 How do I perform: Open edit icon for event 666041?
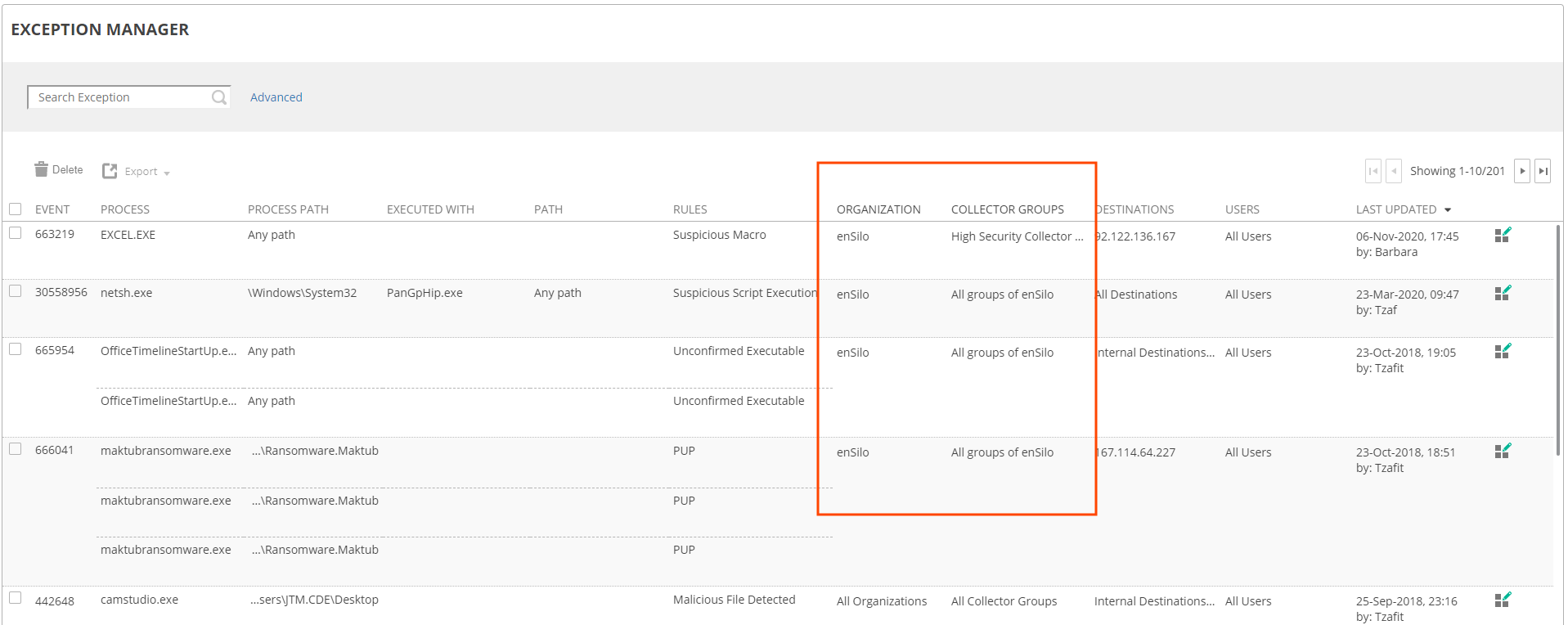click(x=1503, y=452)
